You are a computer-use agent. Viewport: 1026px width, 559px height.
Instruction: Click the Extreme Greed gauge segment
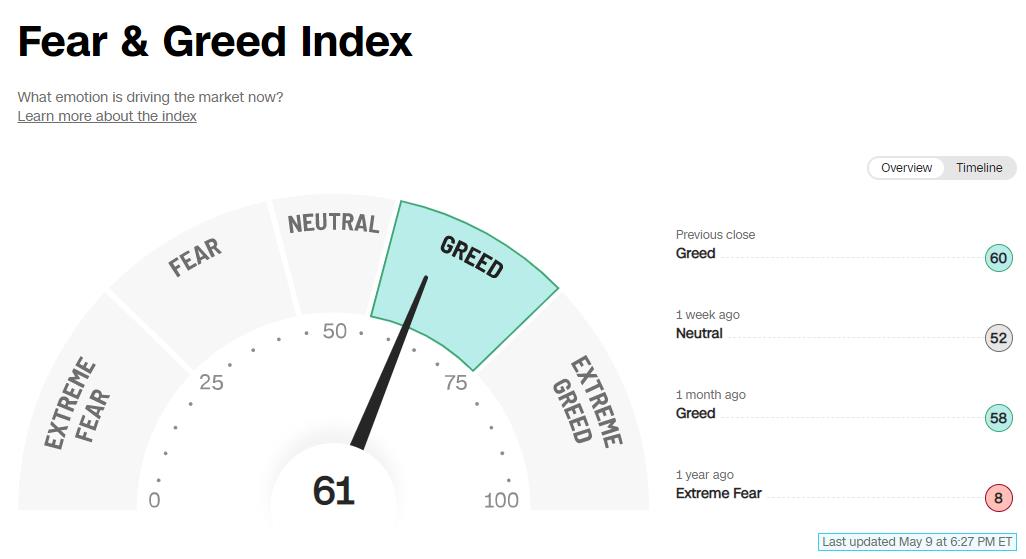(x=589, y=406)
